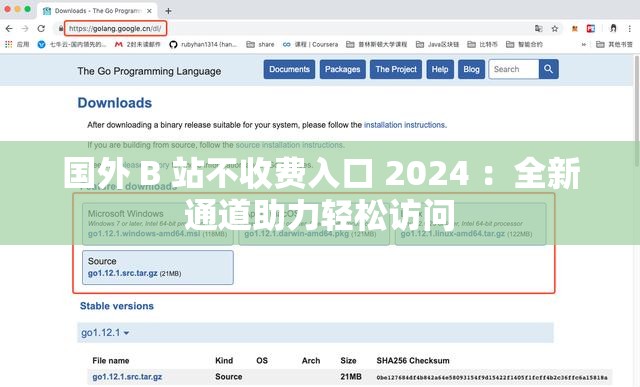Open the Chrome three-dot menu

[630, 29]
